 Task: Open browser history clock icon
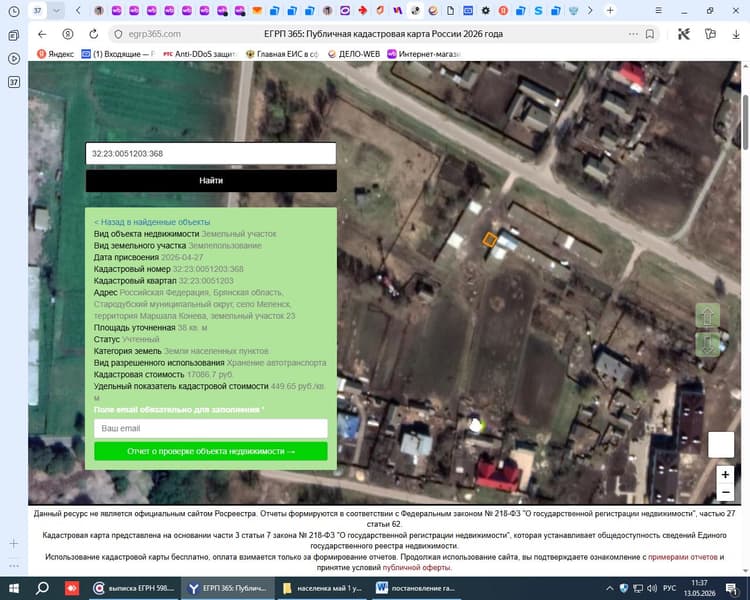[14, 11]
